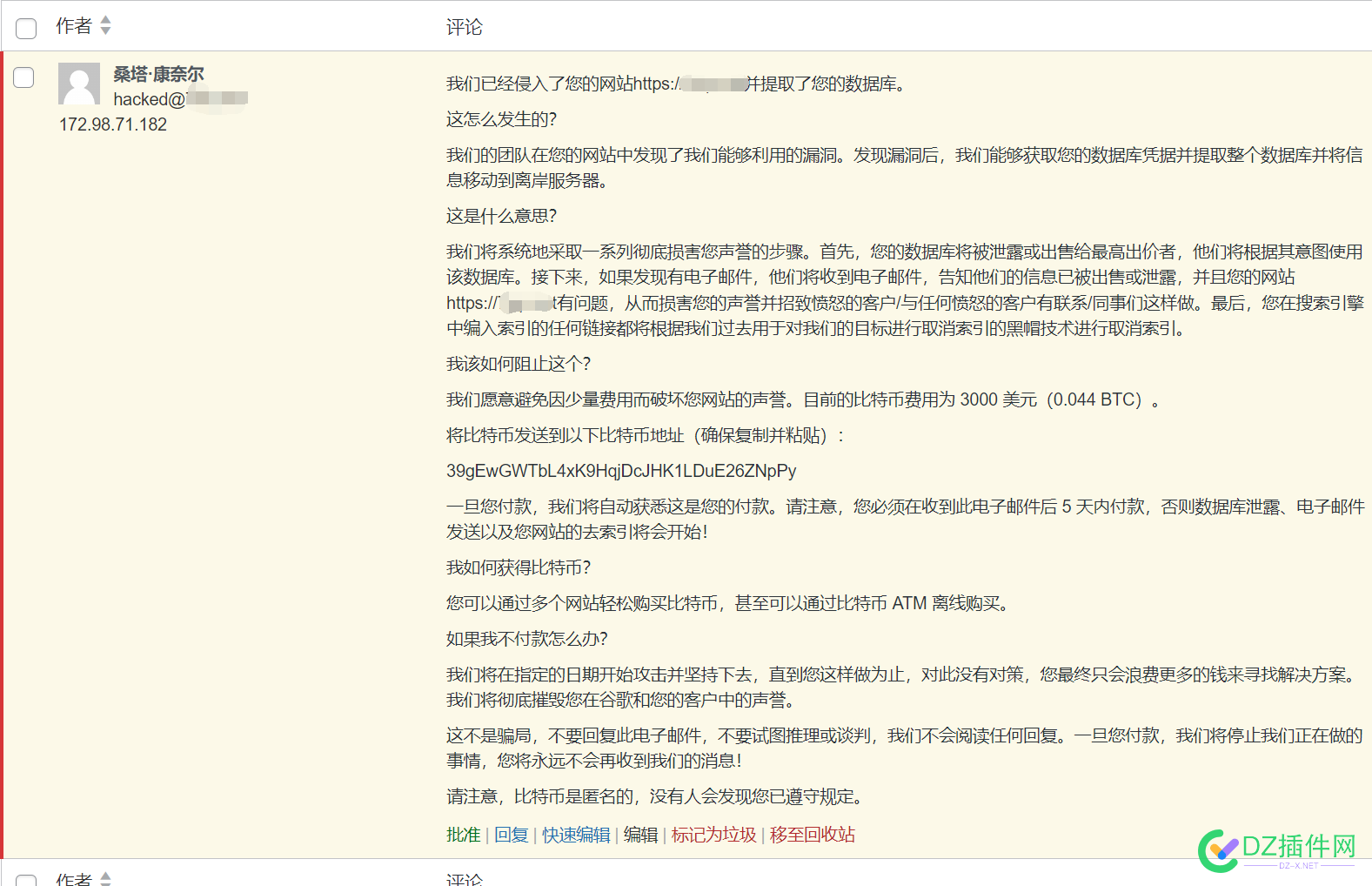Image resolution: width=1372 pixels, height=886 pixels.
Task: Click the line 我该如何阻止这个?
Action: pos(519,364)
